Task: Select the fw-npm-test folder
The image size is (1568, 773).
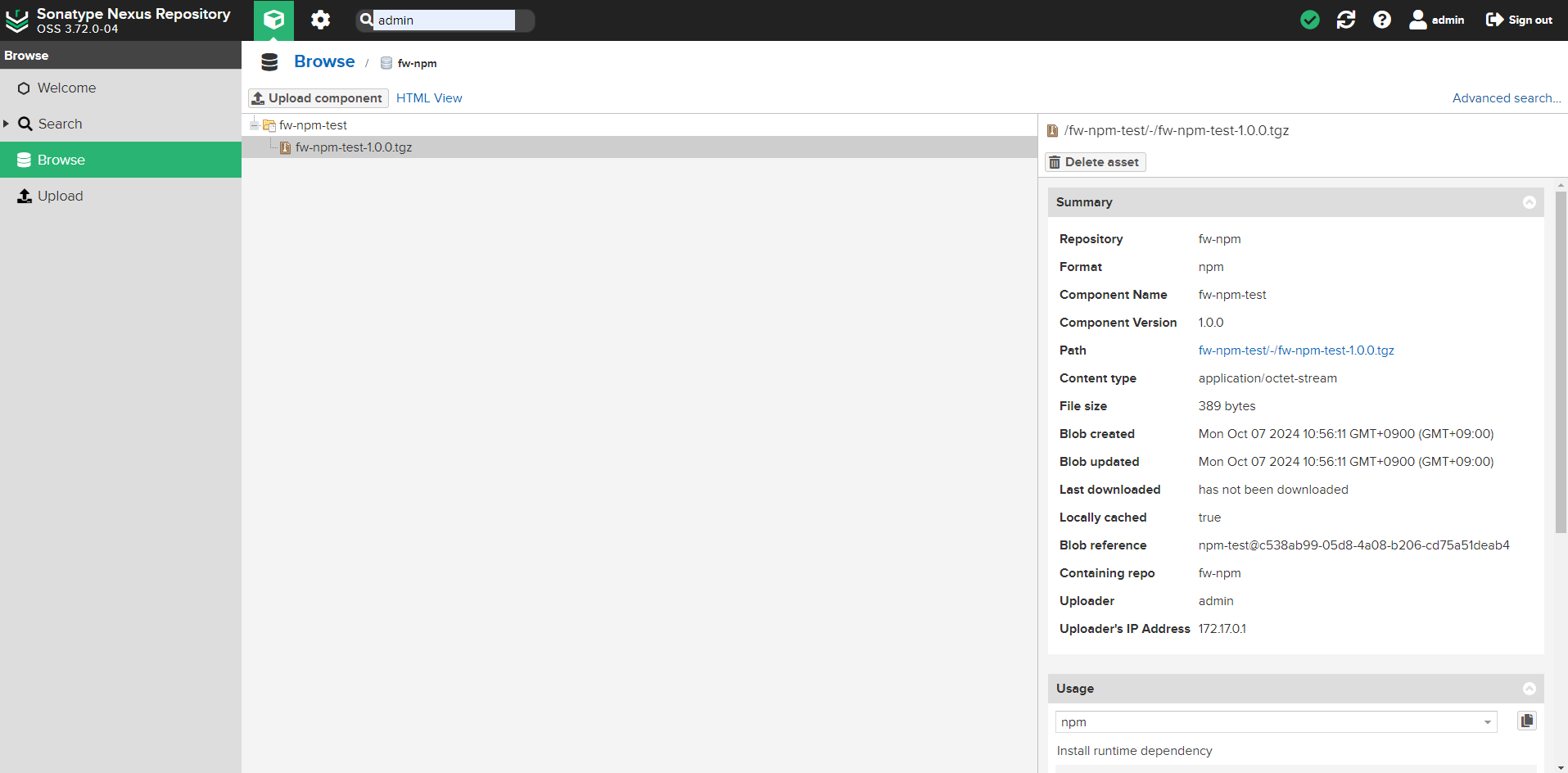Action: tap(313, 125)
